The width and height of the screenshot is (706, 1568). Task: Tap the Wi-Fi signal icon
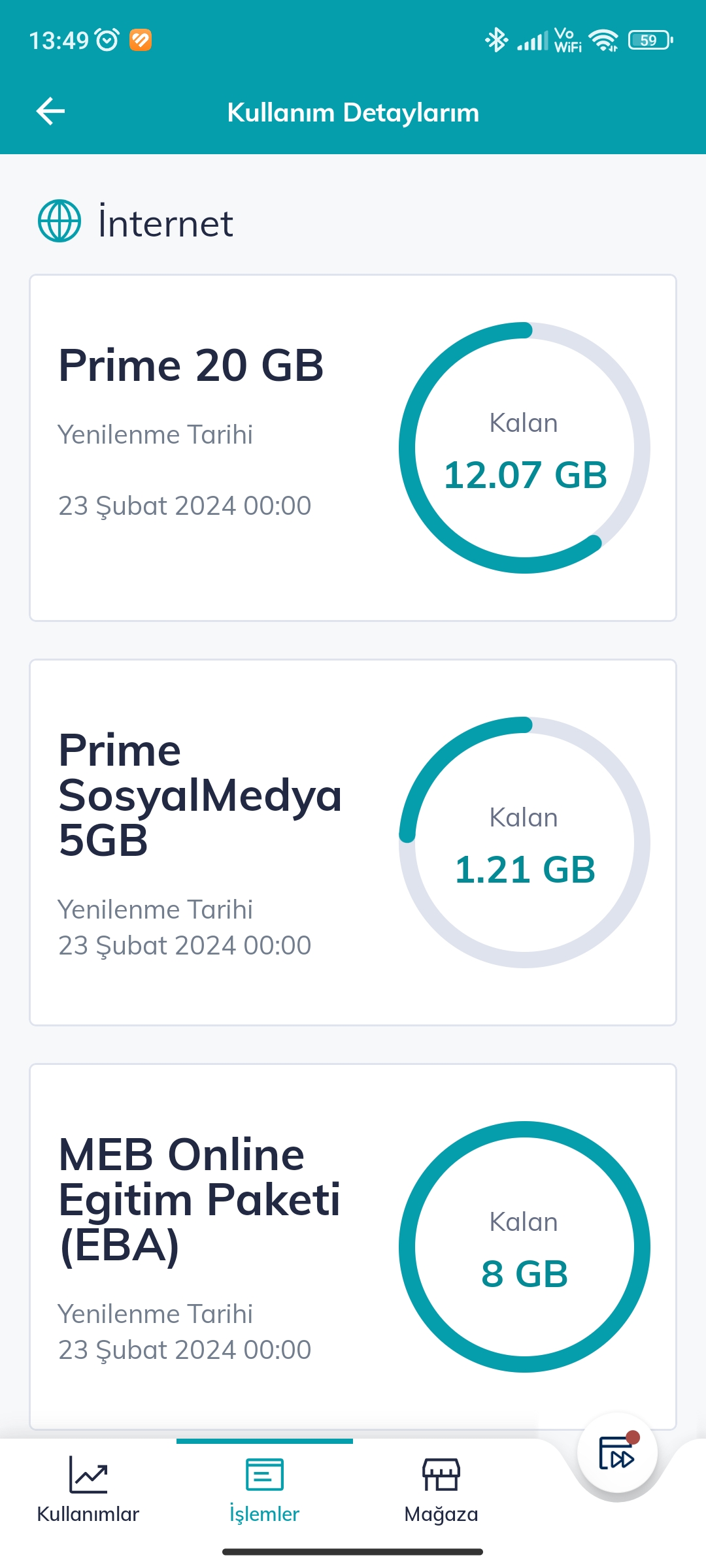[603, 41]
